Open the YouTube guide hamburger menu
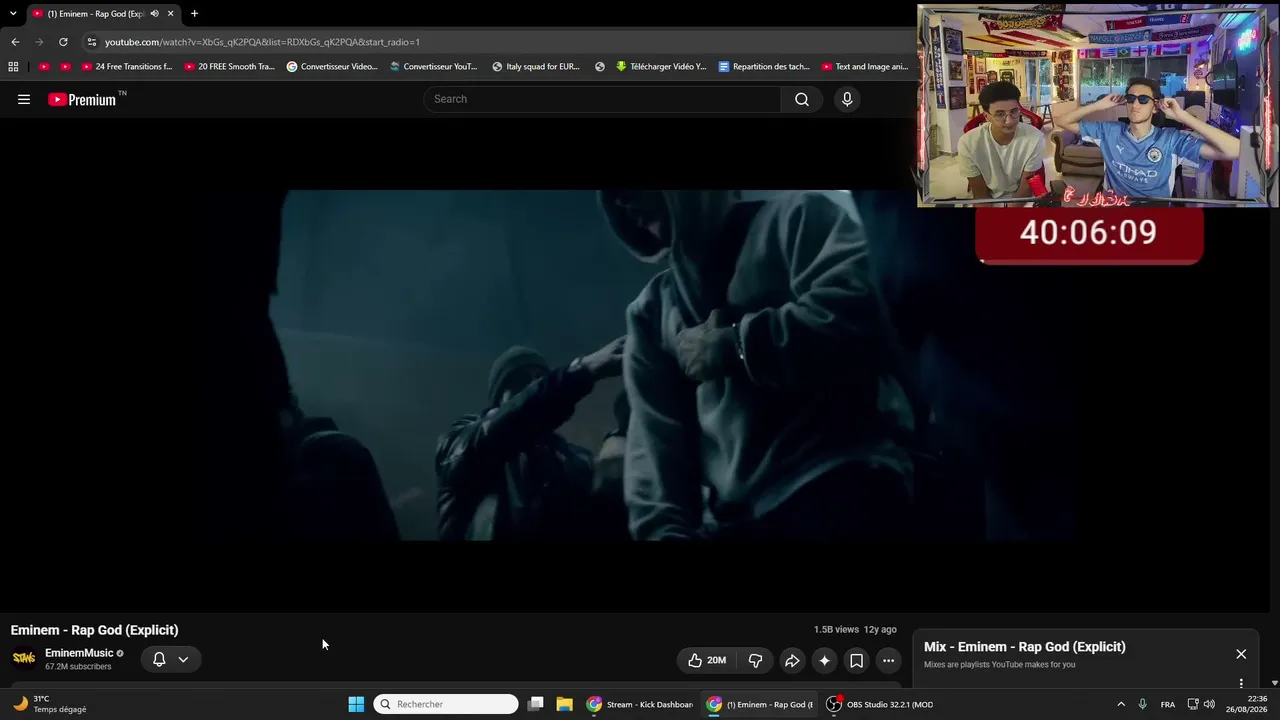1280x720 pixels. 24,99
